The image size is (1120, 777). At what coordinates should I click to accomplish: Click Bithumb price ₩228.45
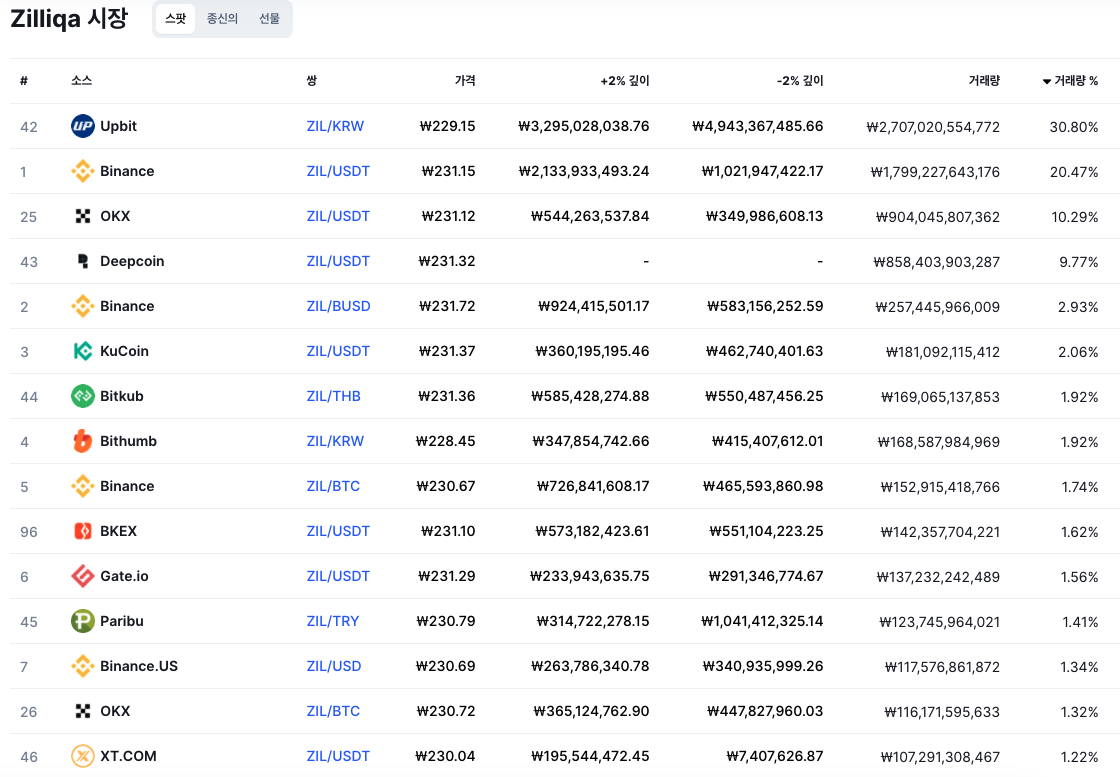[446, 441]
